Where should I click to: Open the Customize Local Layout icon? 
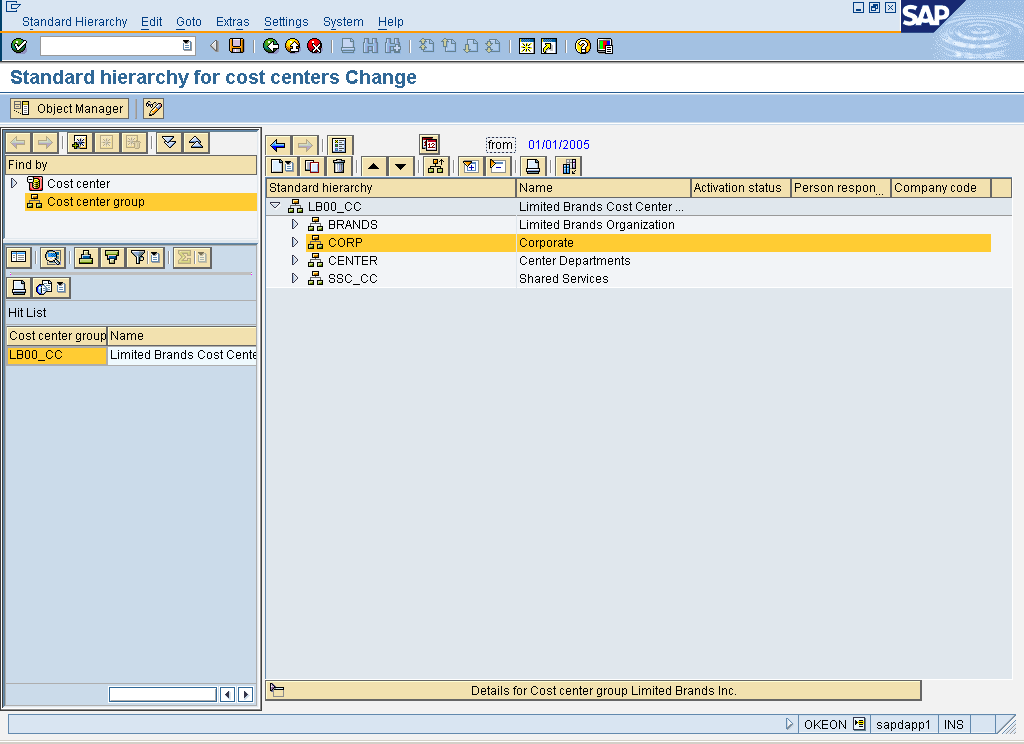605,46
